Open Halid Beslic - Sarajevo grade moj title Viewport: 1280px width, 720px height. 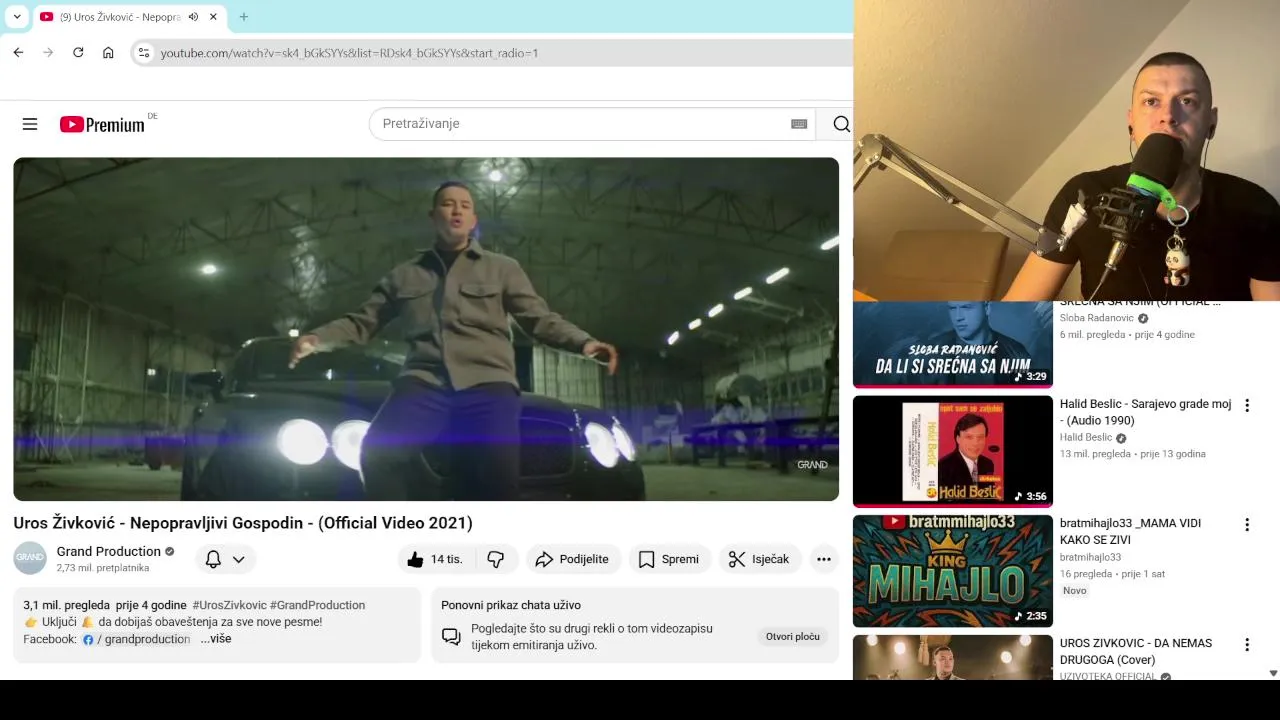1146,412
